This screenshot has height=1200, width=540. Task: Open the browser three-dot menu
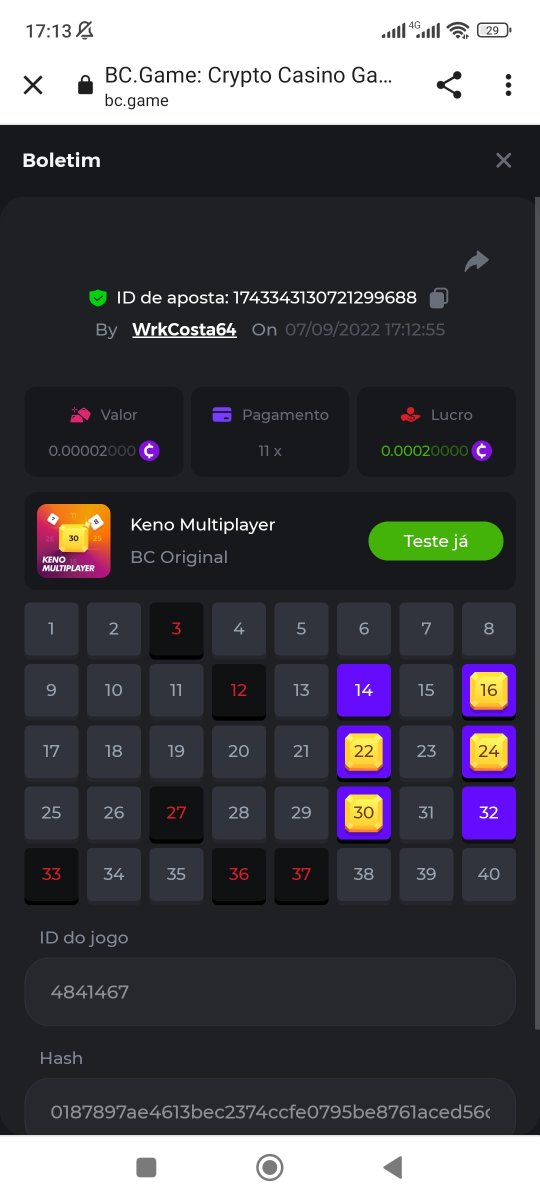tap(508, 85)
